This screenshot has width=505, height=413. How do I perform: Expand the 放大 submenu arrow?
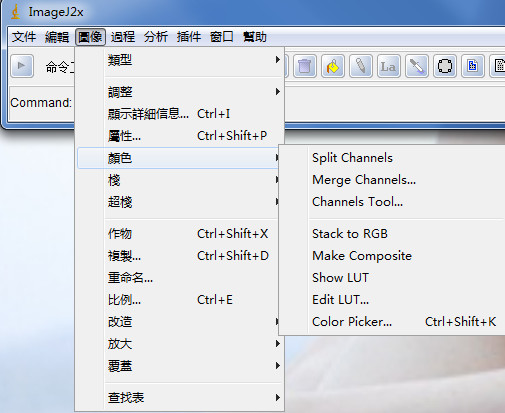tap(277, 344)
